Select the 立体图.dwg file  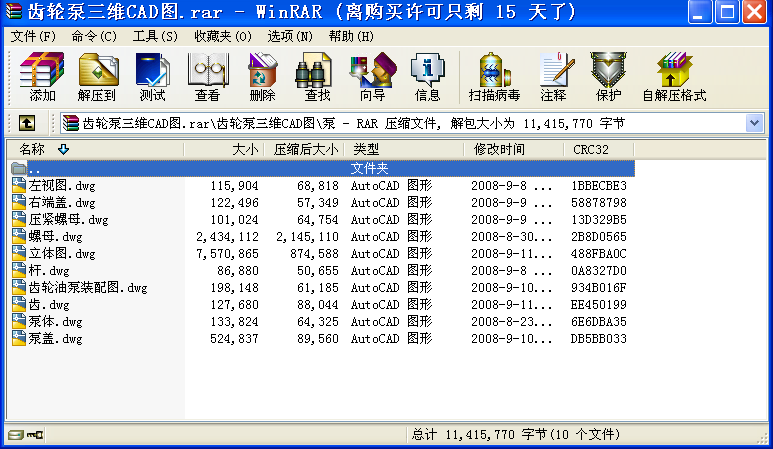[61, 253]
